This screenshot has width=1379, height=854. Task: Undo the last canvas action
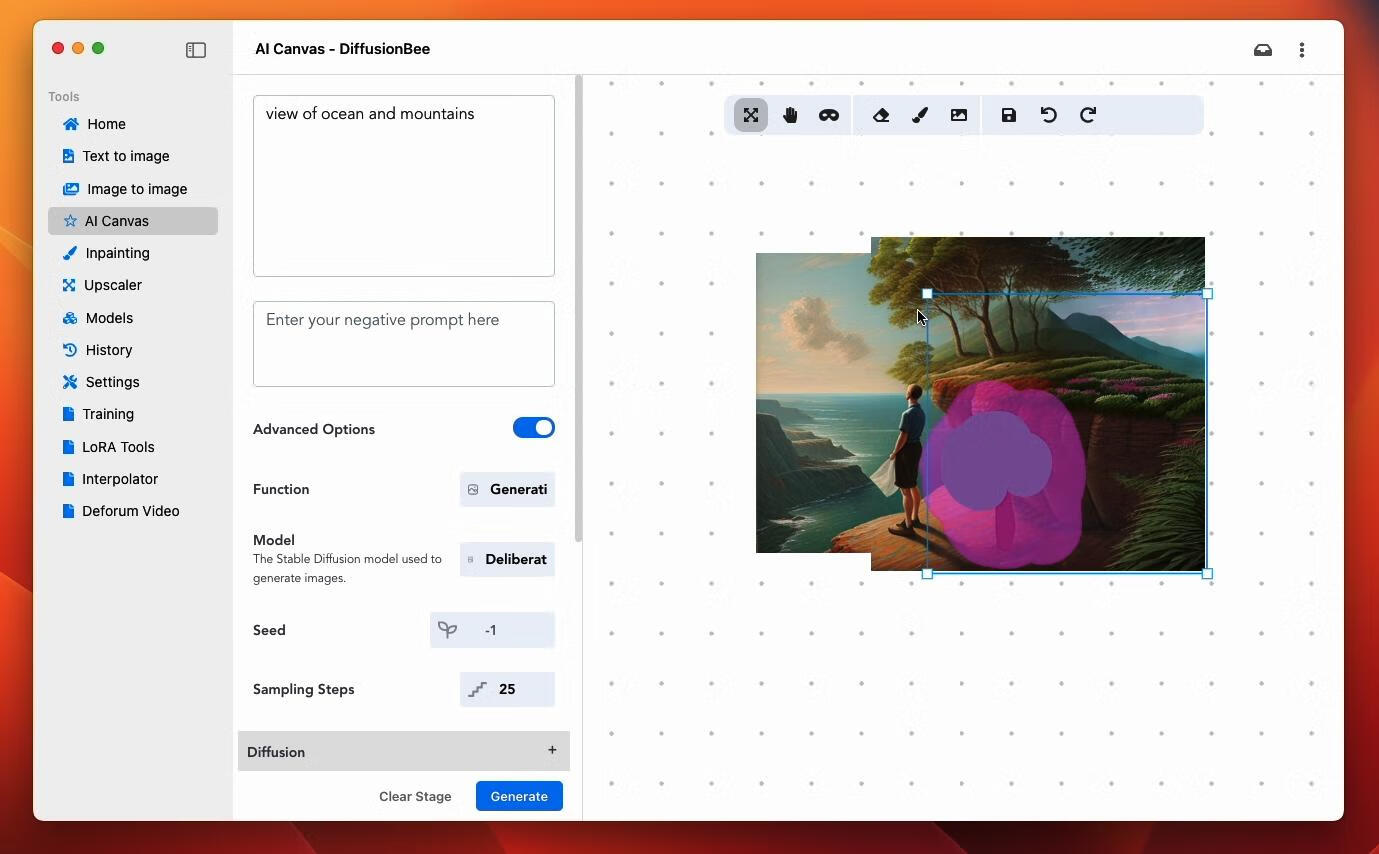click(1047, 114)
